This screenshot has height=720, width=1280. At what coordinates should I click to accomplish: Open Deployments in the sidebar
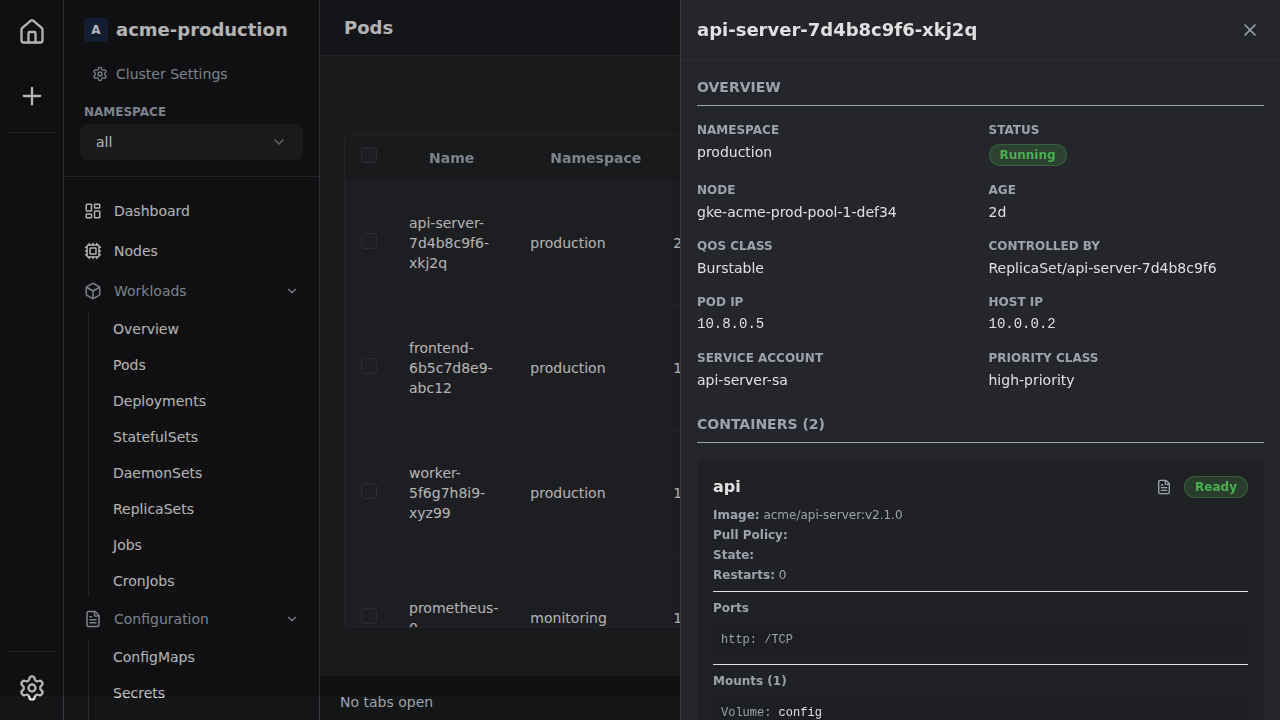[159, 401]
